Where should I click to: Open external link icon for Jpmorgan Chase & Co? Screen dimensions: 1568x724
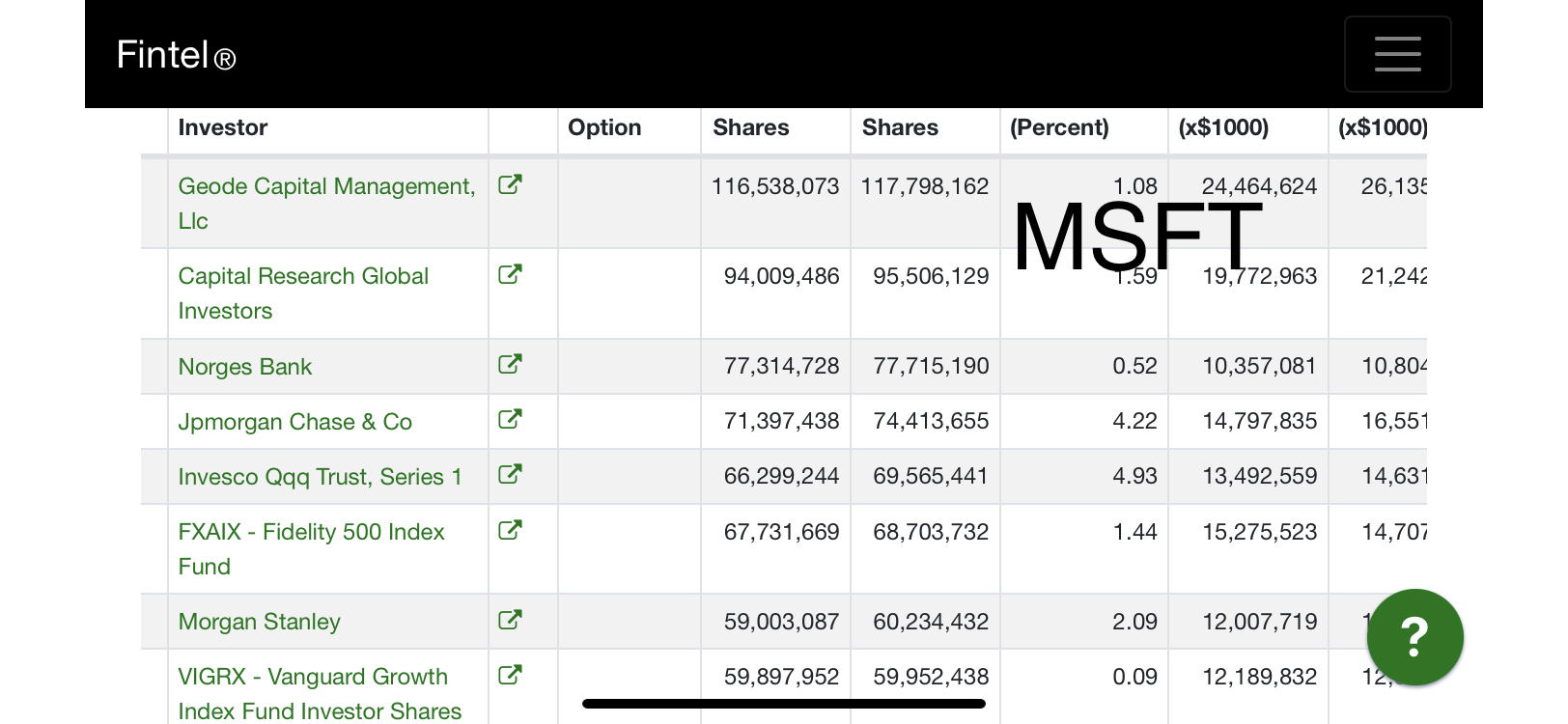click(510, 419)
